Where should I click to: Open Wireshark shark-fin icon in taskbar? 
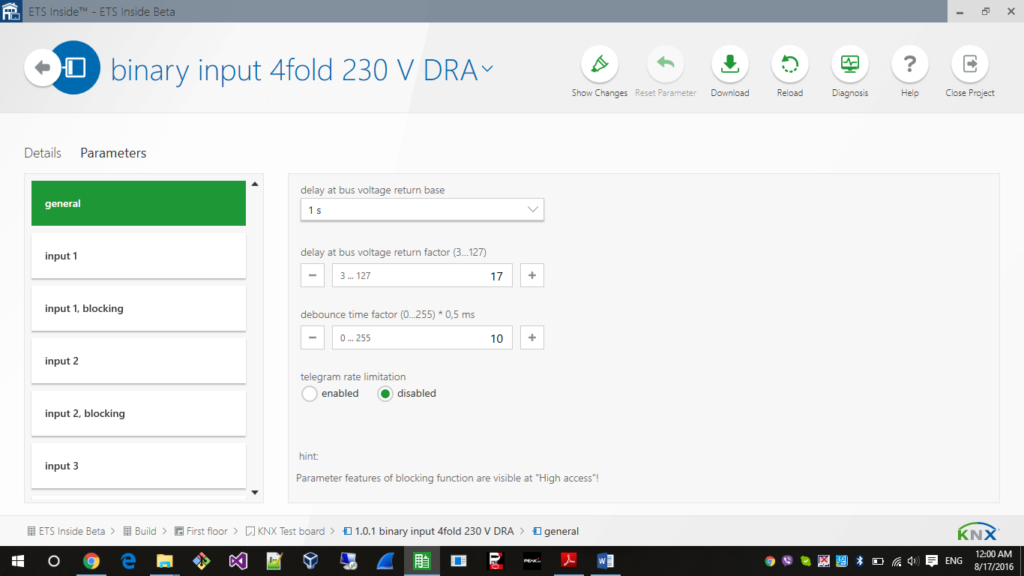pyautogui.click(x=385, y=561)
